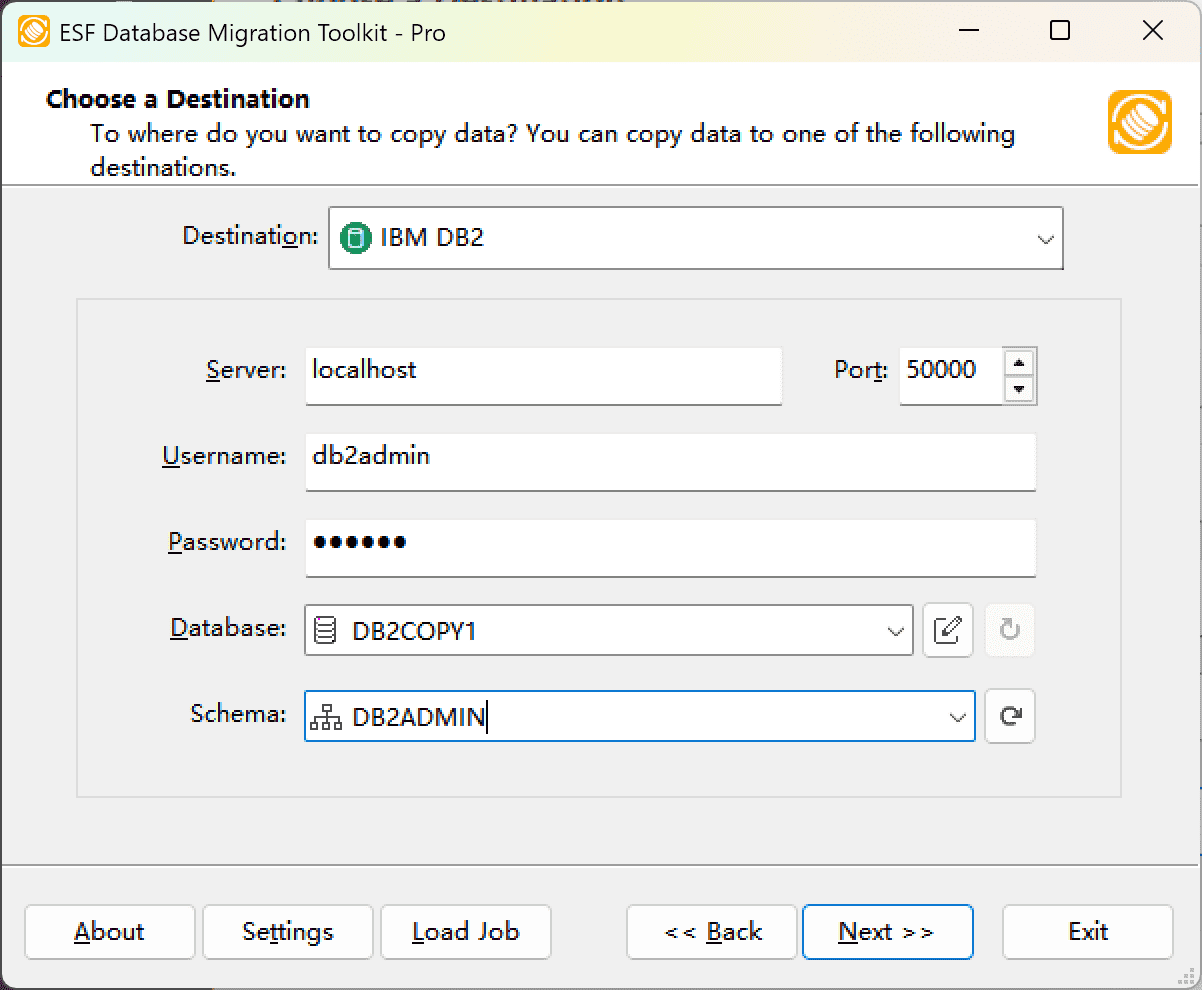Viewport: 1202px width, 990px height.
Task: Open the Destination dropdown list
Action: click(x=1045, y=238)
